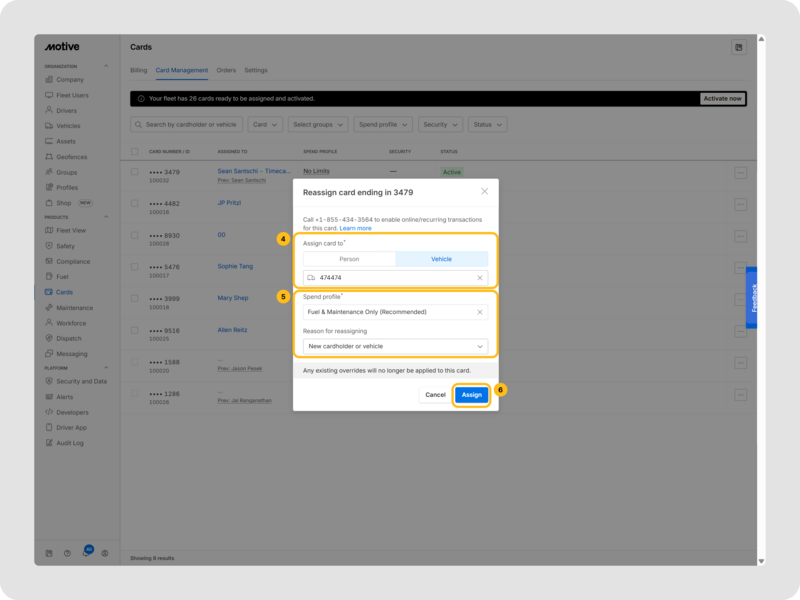Image resolution: width=800 pixels, height=600 pixels.
Task: Clear the 474474 vehicle field
Action: [479, 278]
